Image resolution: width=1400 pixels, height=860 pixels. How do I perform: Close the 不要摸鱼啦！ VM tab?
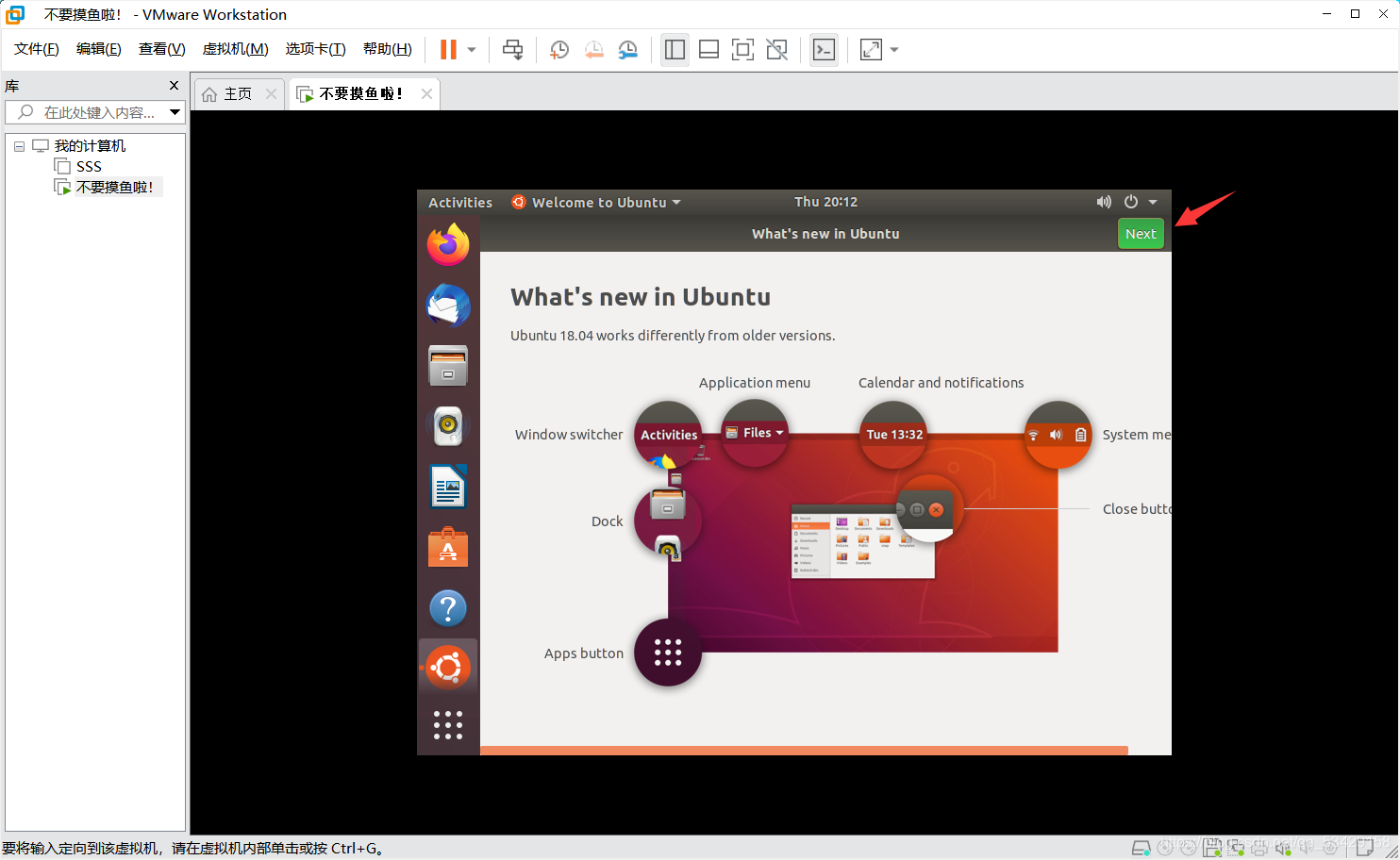click(x=426, y=93)
